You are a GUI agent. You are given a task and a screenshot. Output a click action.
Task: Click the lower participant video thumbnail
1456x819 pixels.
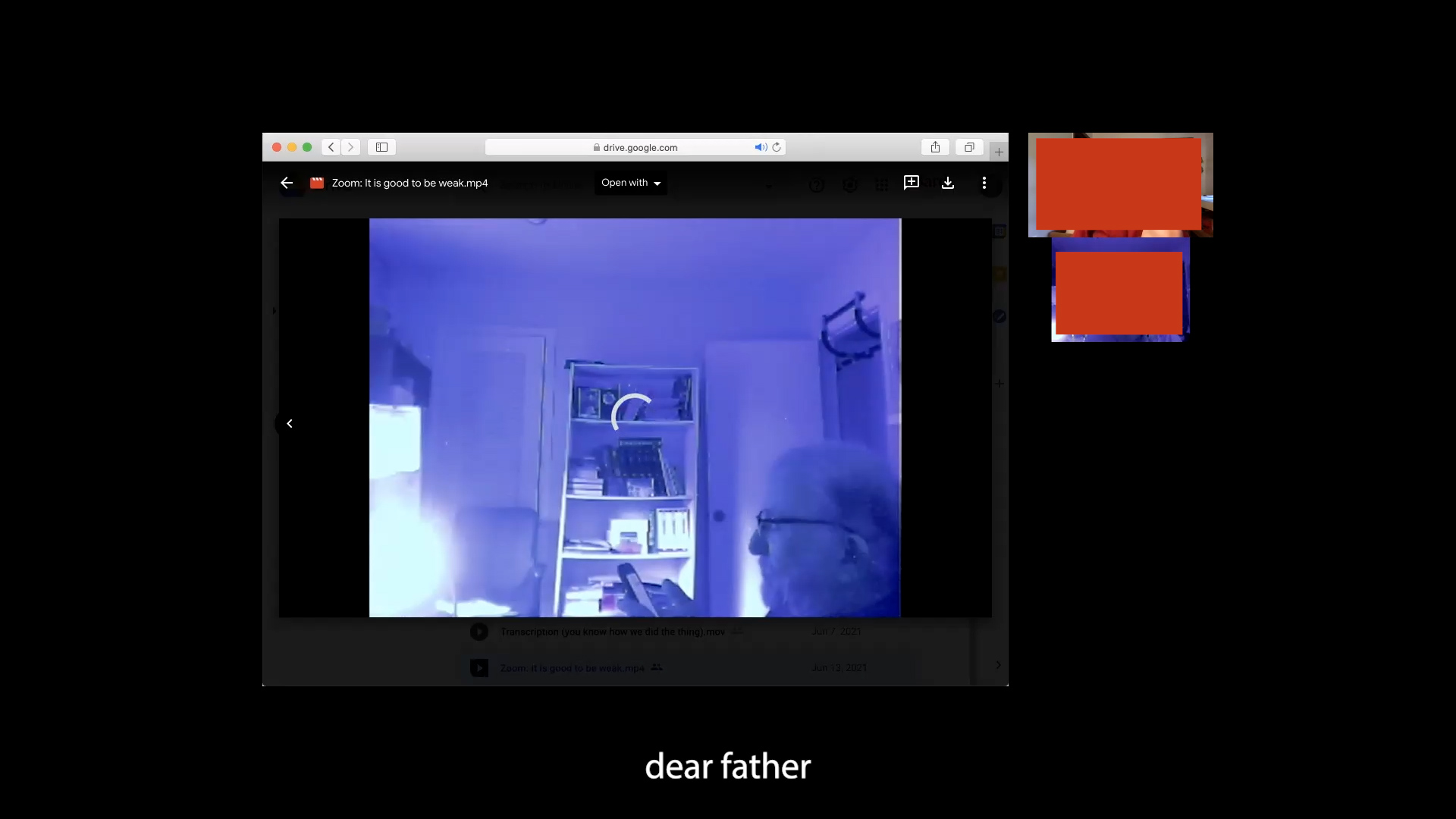1120,290
